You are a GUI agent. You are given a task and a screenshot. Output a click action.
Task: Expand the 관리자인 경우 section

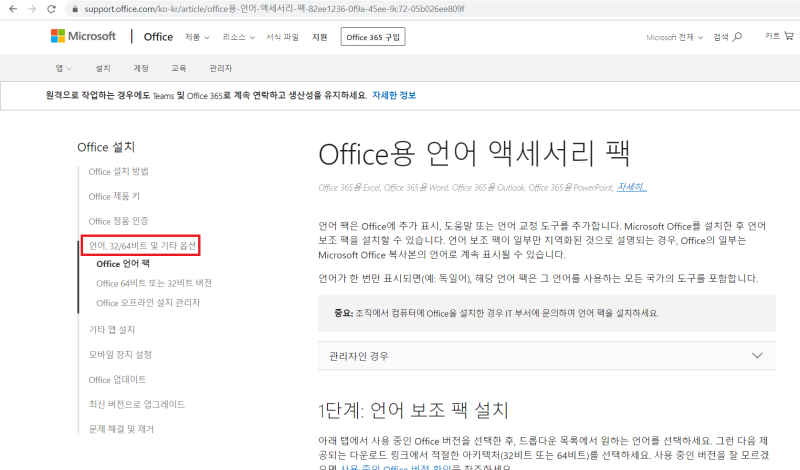coord(546,356)
